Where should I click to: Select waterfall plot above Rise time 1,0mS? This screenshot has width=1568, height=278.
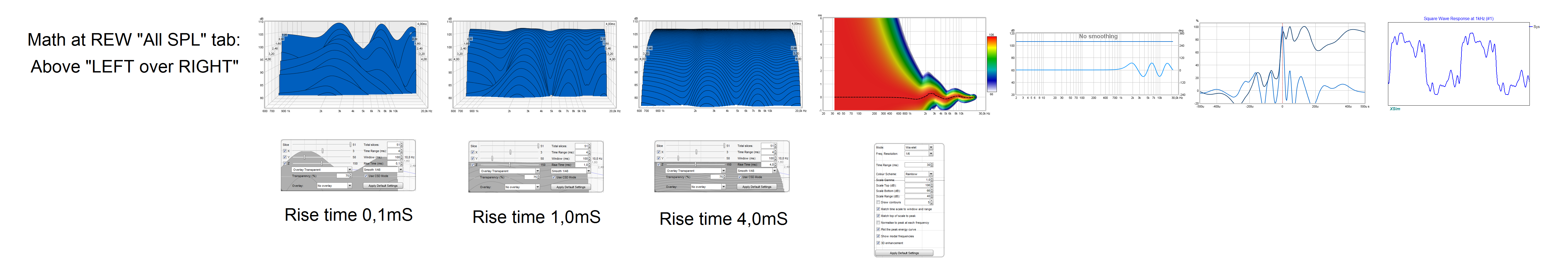[x=534, y=65]
